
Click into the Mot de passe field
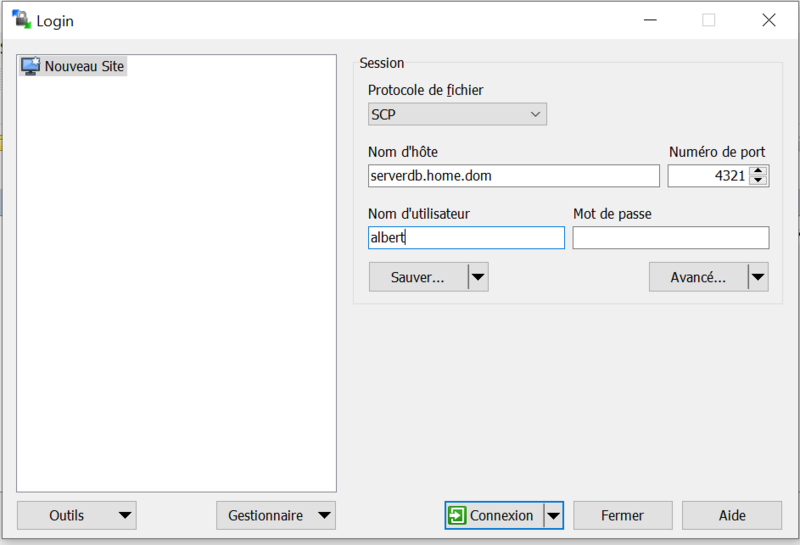tap(671, 238)
